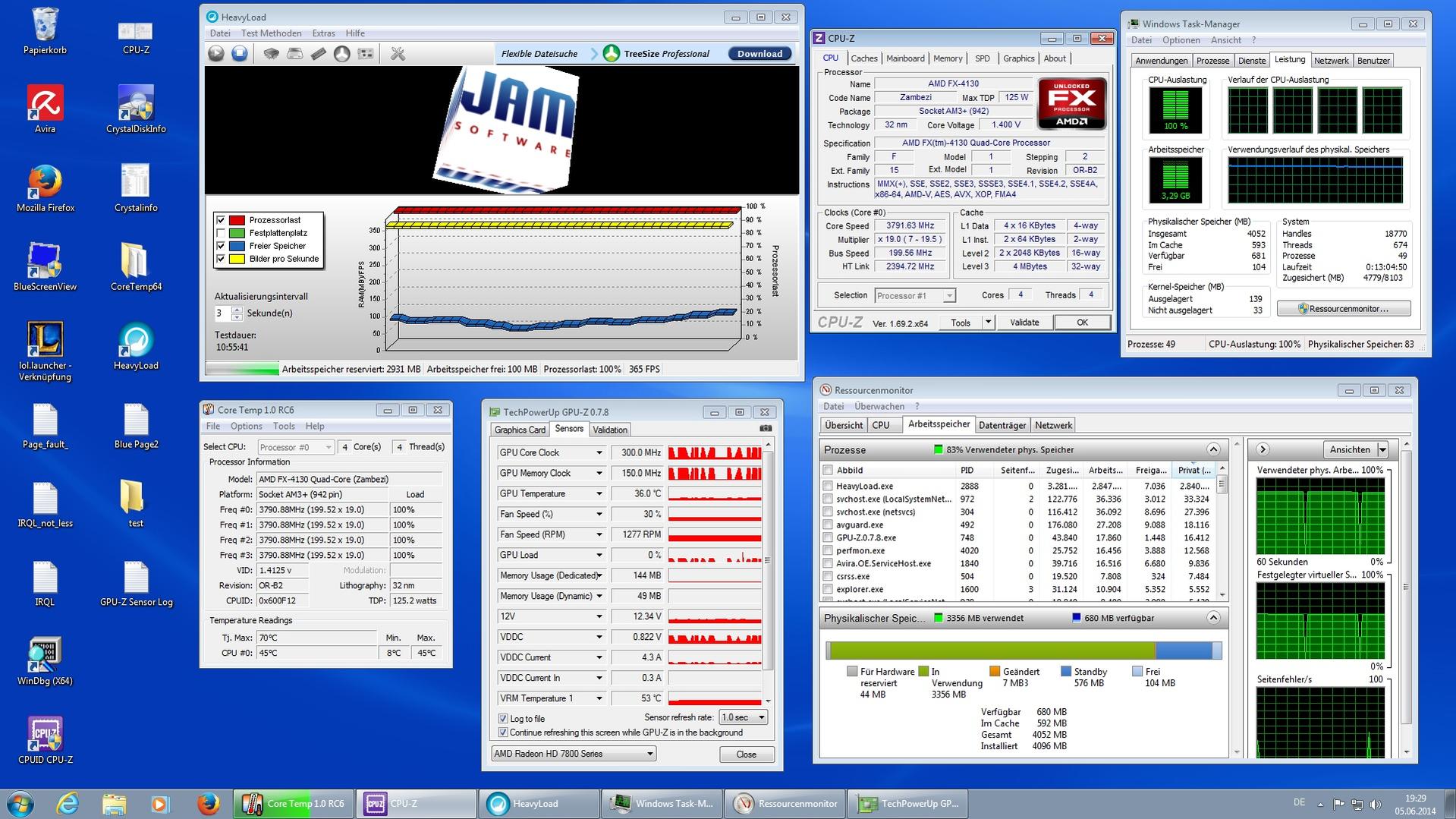Click blue Freier Speicher color swatch
1456x819 pixels.
[237, 246]
